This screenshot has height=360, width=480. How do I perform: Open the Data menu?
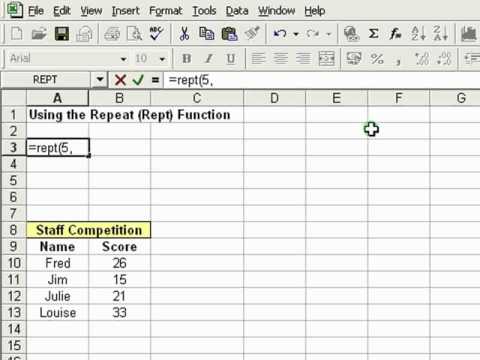pos(237,11)
